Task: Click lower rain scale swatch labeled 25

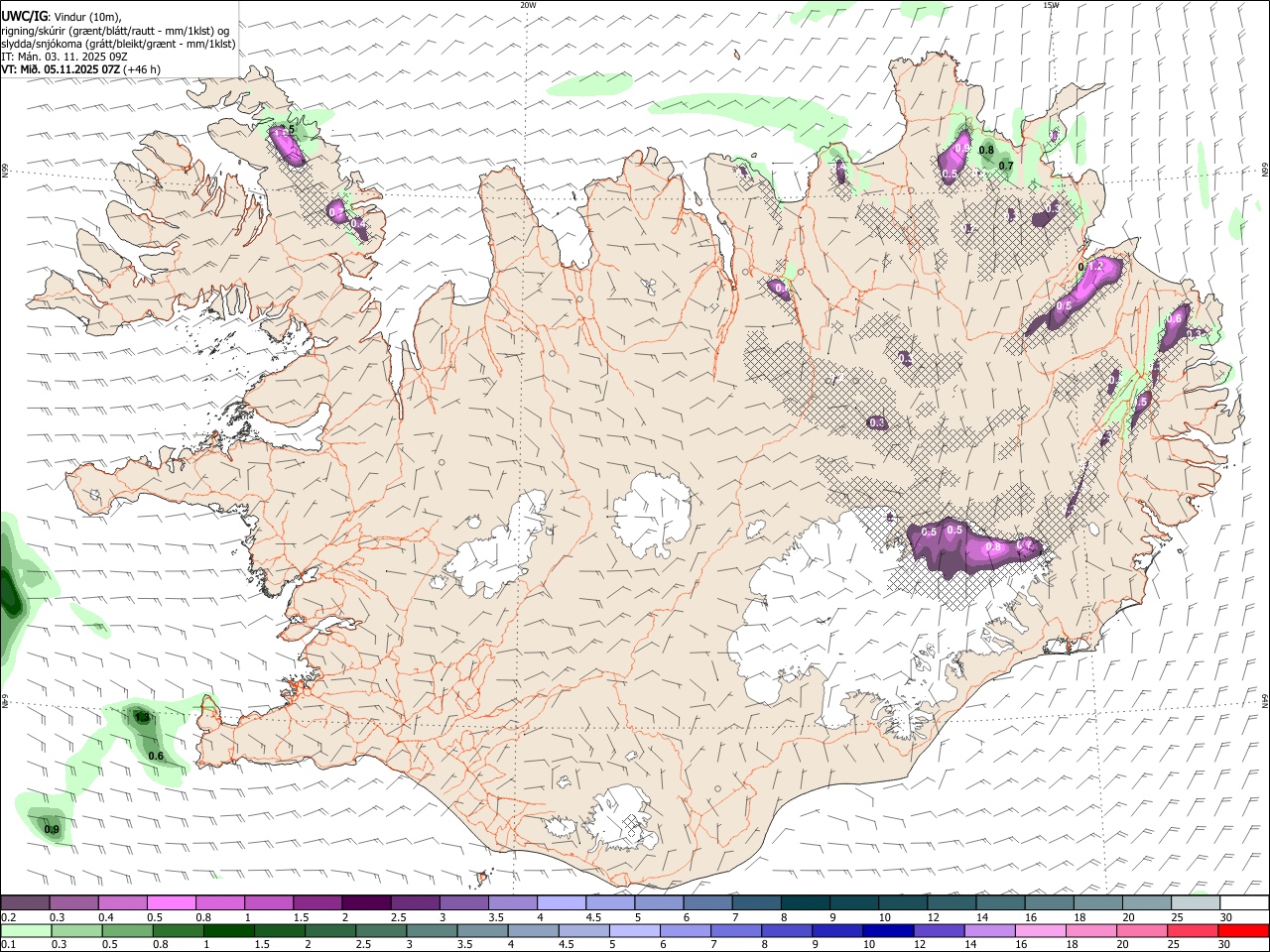Action: (x=1193, y=930)
